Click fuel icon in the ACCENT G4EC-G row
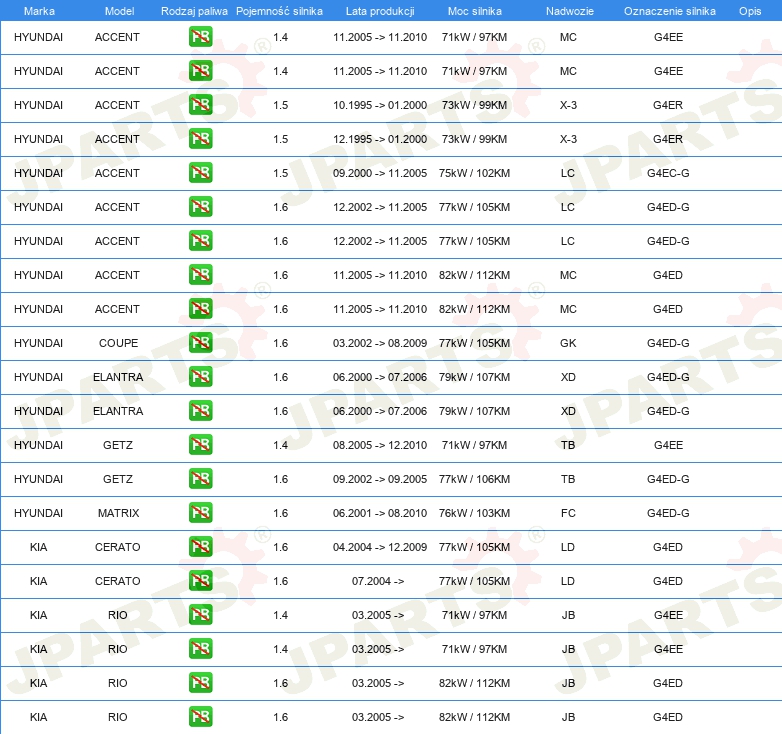782x734 pixels. [x=200, y=173]
